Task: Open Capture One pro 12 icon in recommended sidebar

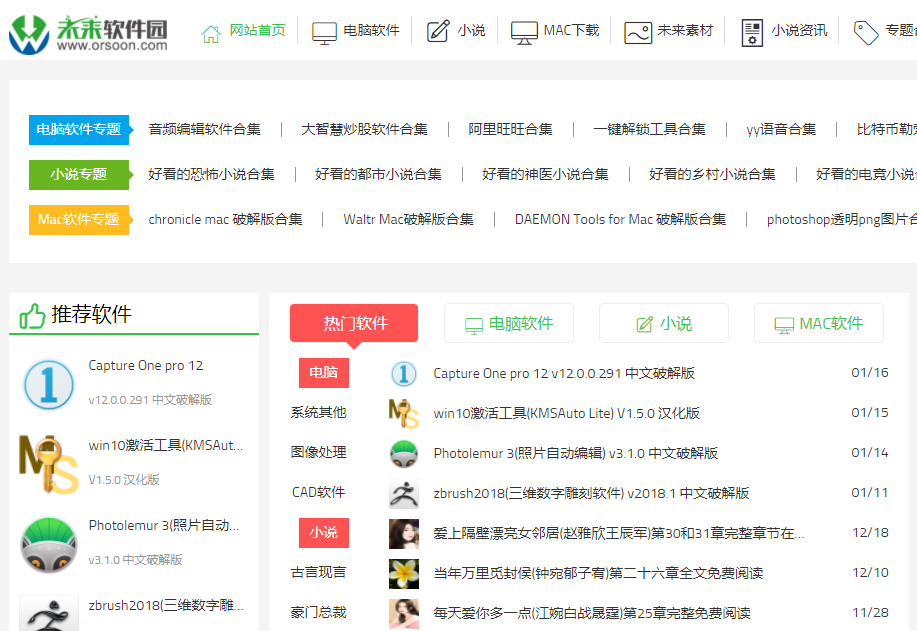Action: click(x=49, y=384)
